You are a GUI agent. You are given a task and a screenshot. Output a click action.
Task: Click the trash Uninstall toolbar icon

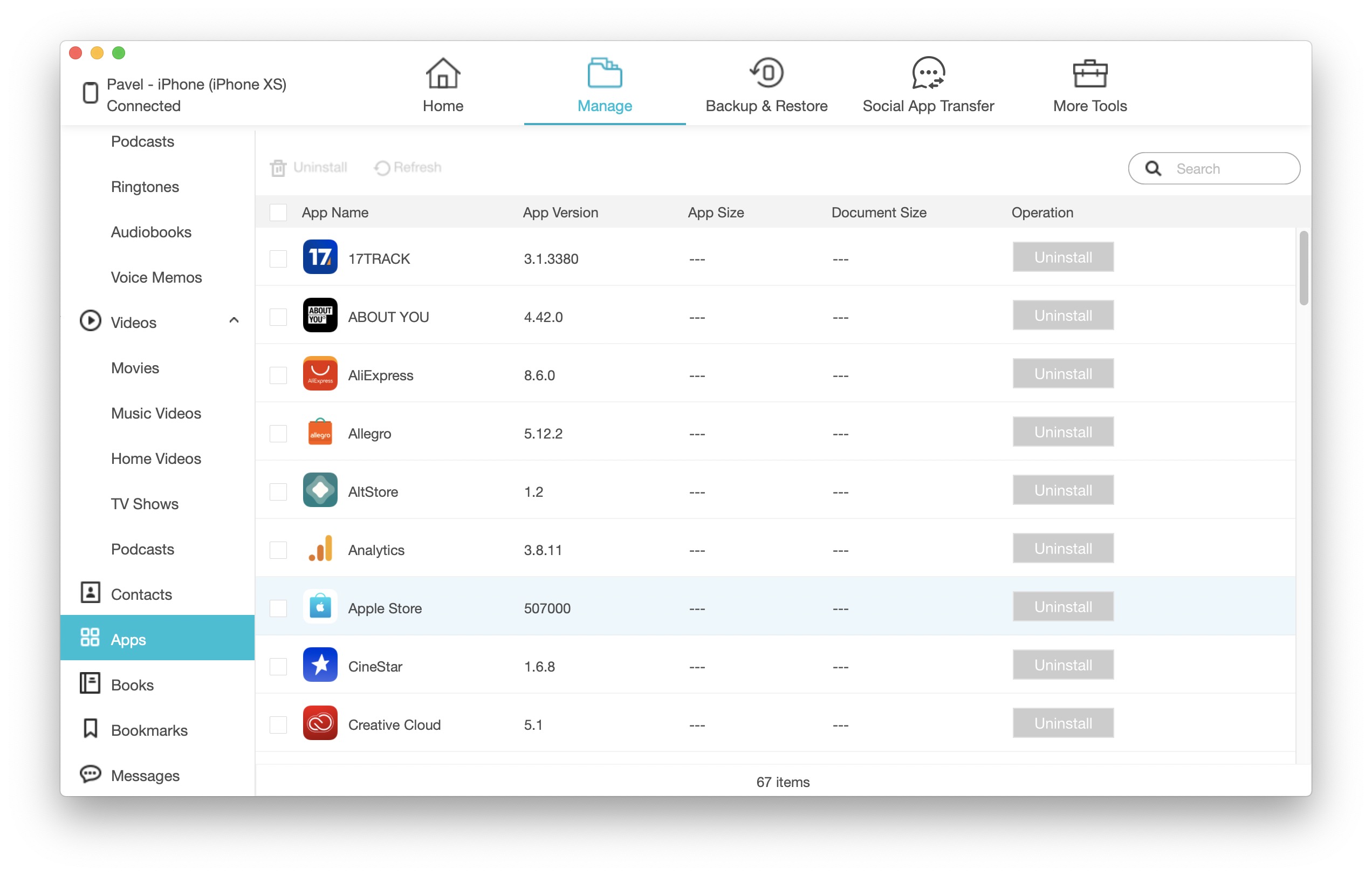278,168
